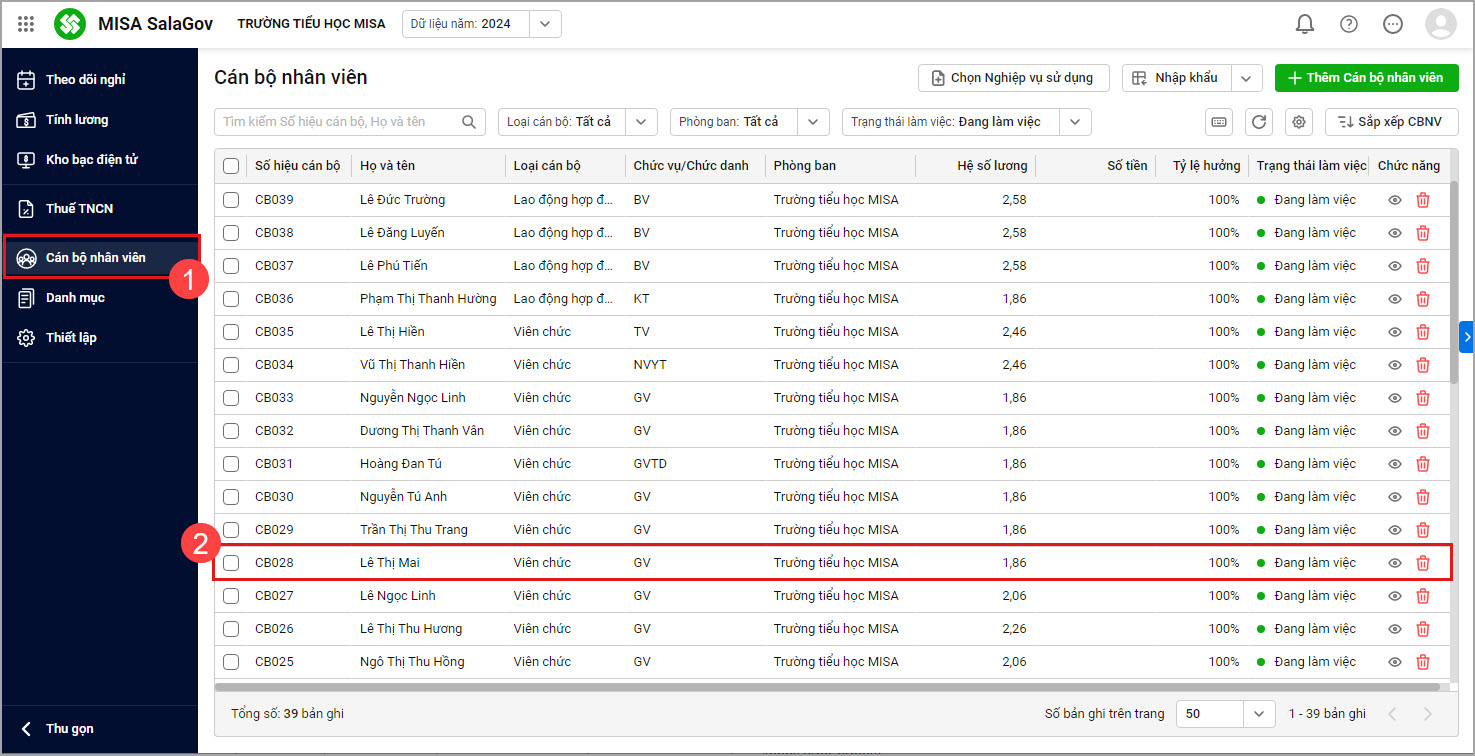Check the box for CB026

point(231,629)
